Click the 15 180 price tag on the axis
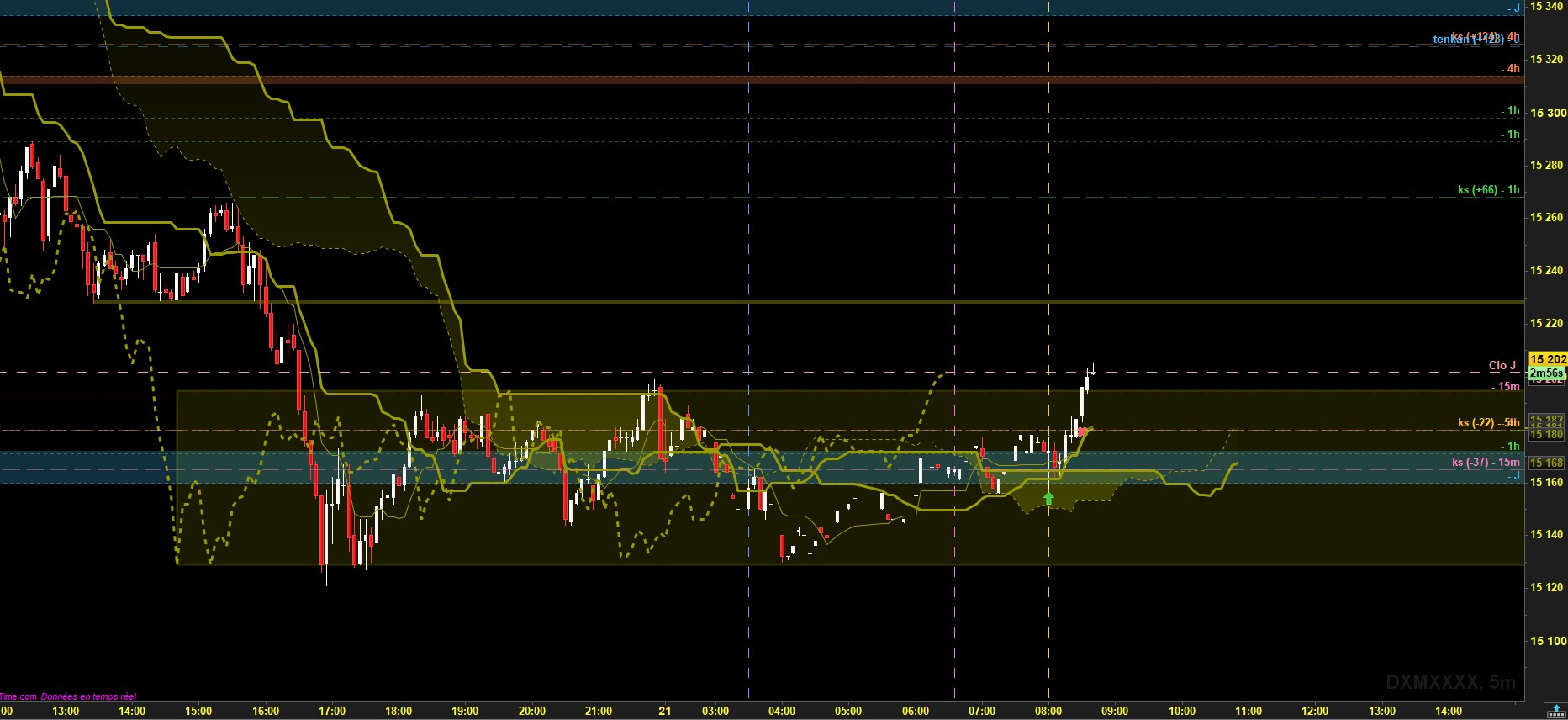 click(x=1548, y=435)
